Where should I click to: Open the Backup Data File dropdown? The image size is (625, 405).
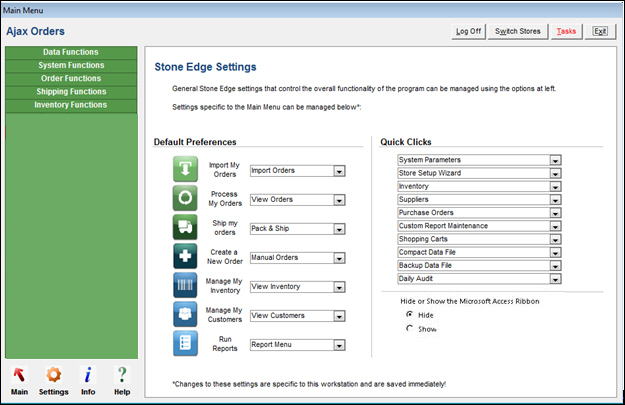click(x=555, y=265)
